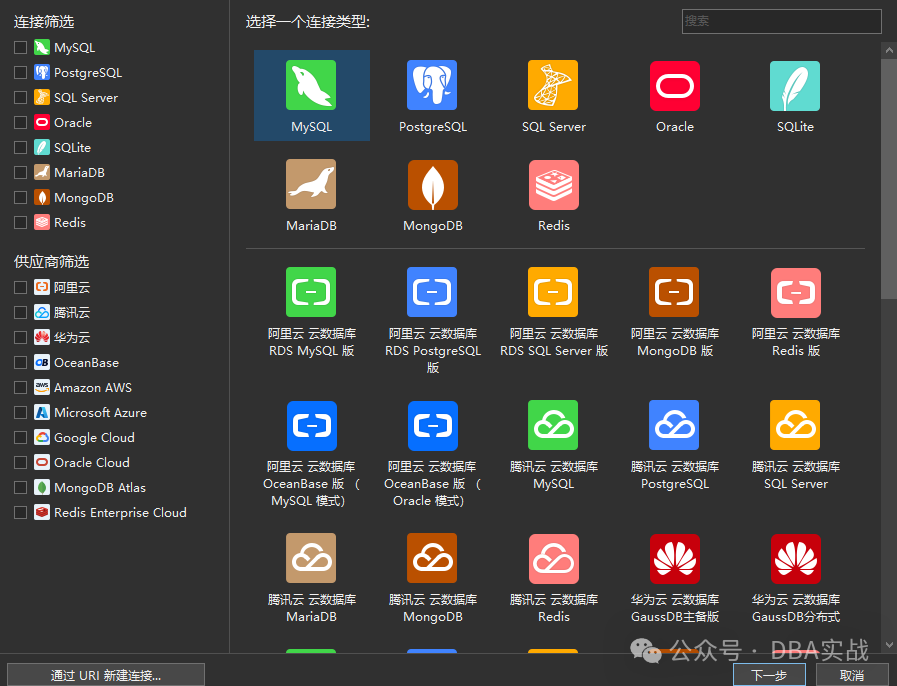Choose the SQL Server connection tile
This screenshot has width=897, height=686.
(x=553, y=95)
